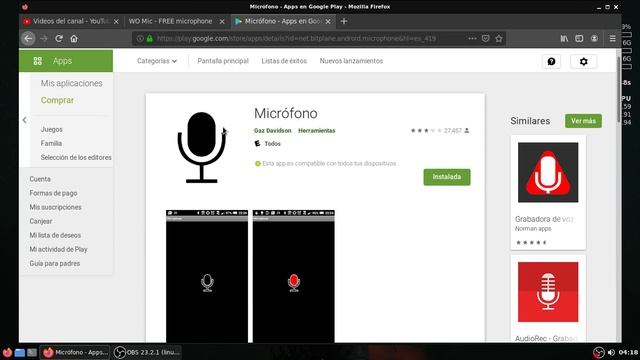Image resolution: width=640 pixels, height=360 pixels.
Task: Open Mi lista de deseos
Action: [55, 235]
